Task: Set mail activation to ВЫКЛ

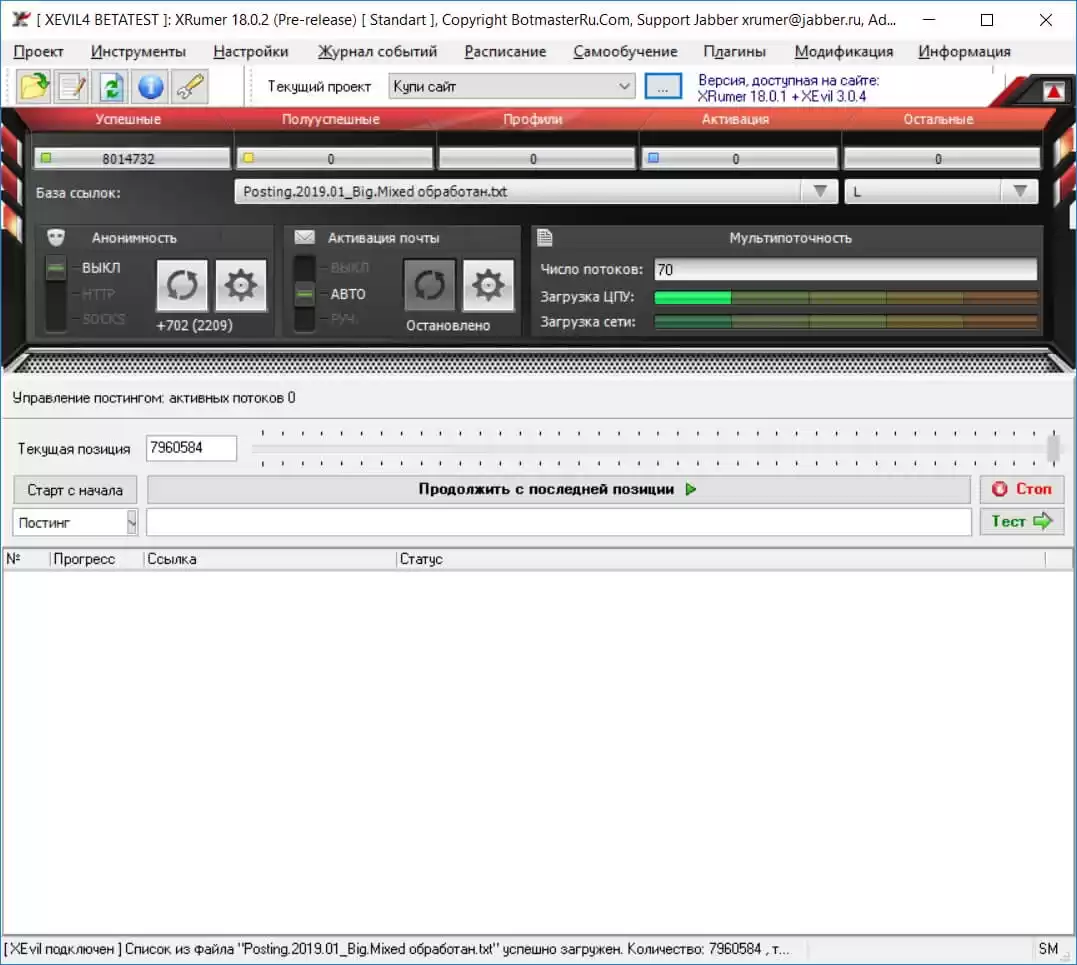Action: [x=350, y=268]
